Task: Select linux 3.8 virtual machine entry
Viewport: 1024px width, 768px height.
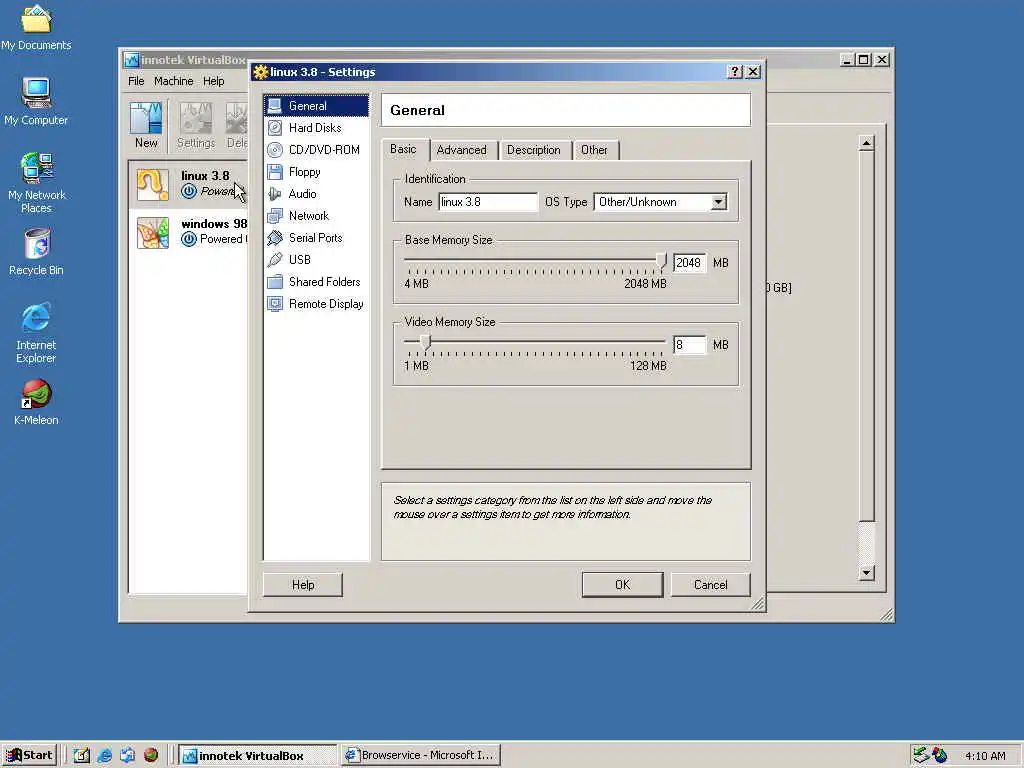Action: tap(189, 184)
